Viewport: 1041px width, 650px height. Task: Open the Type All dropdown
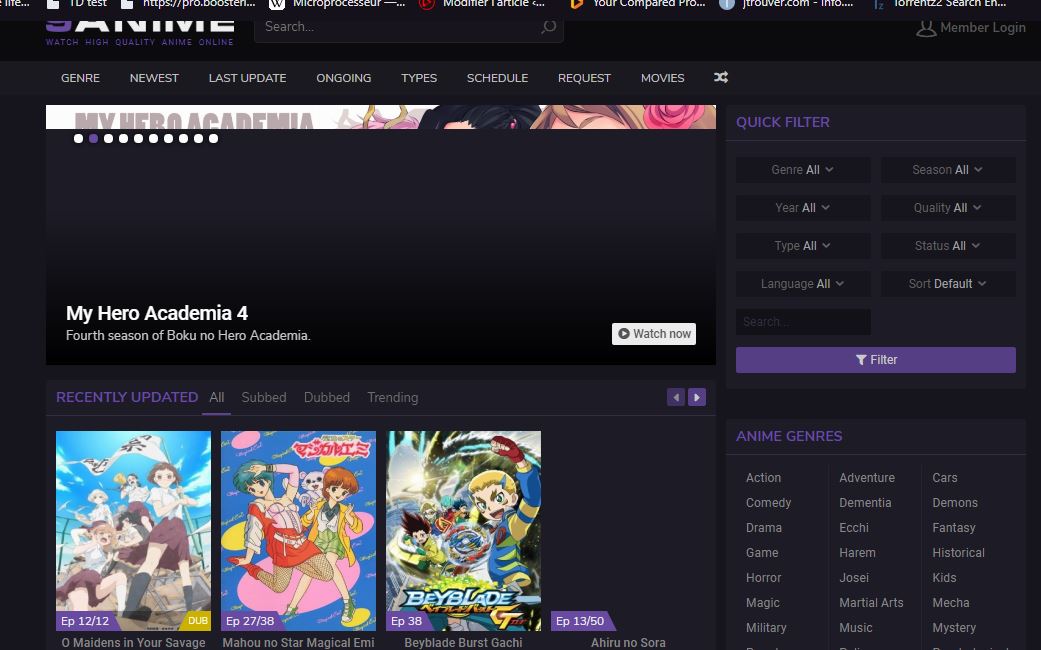coord(803,246)
